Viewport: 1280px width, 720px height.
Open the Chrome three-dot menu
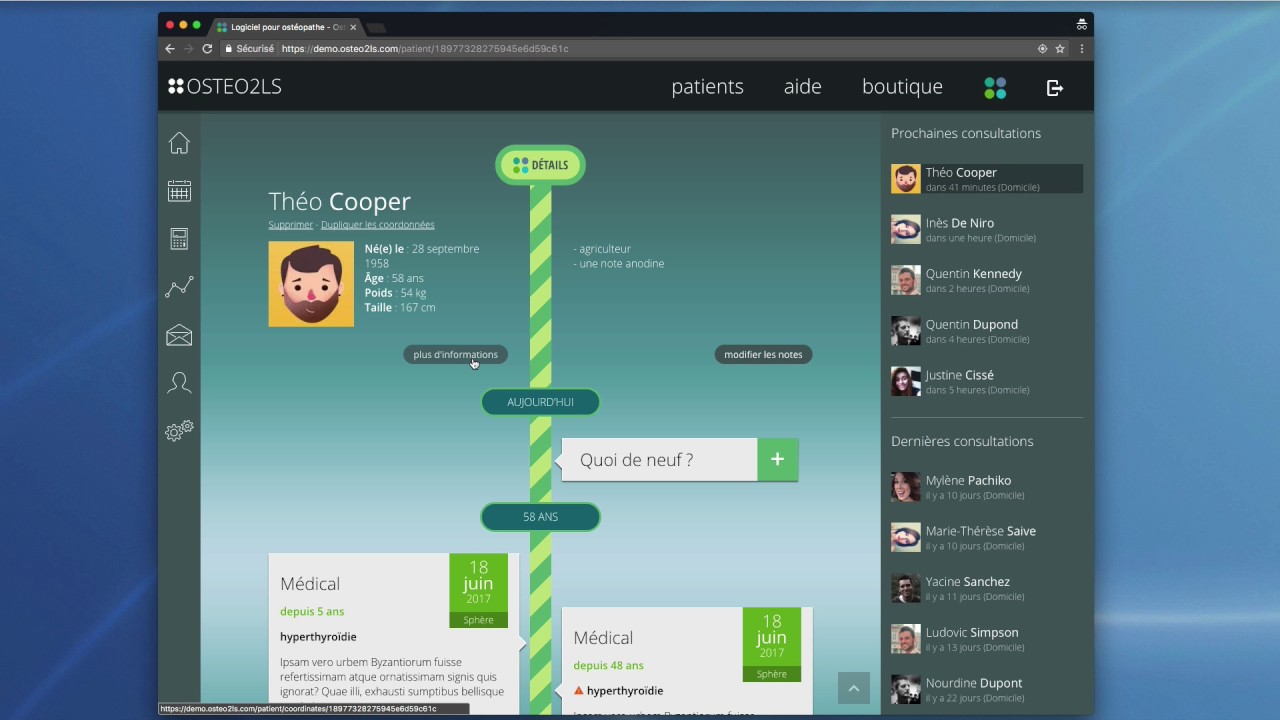1081,48
